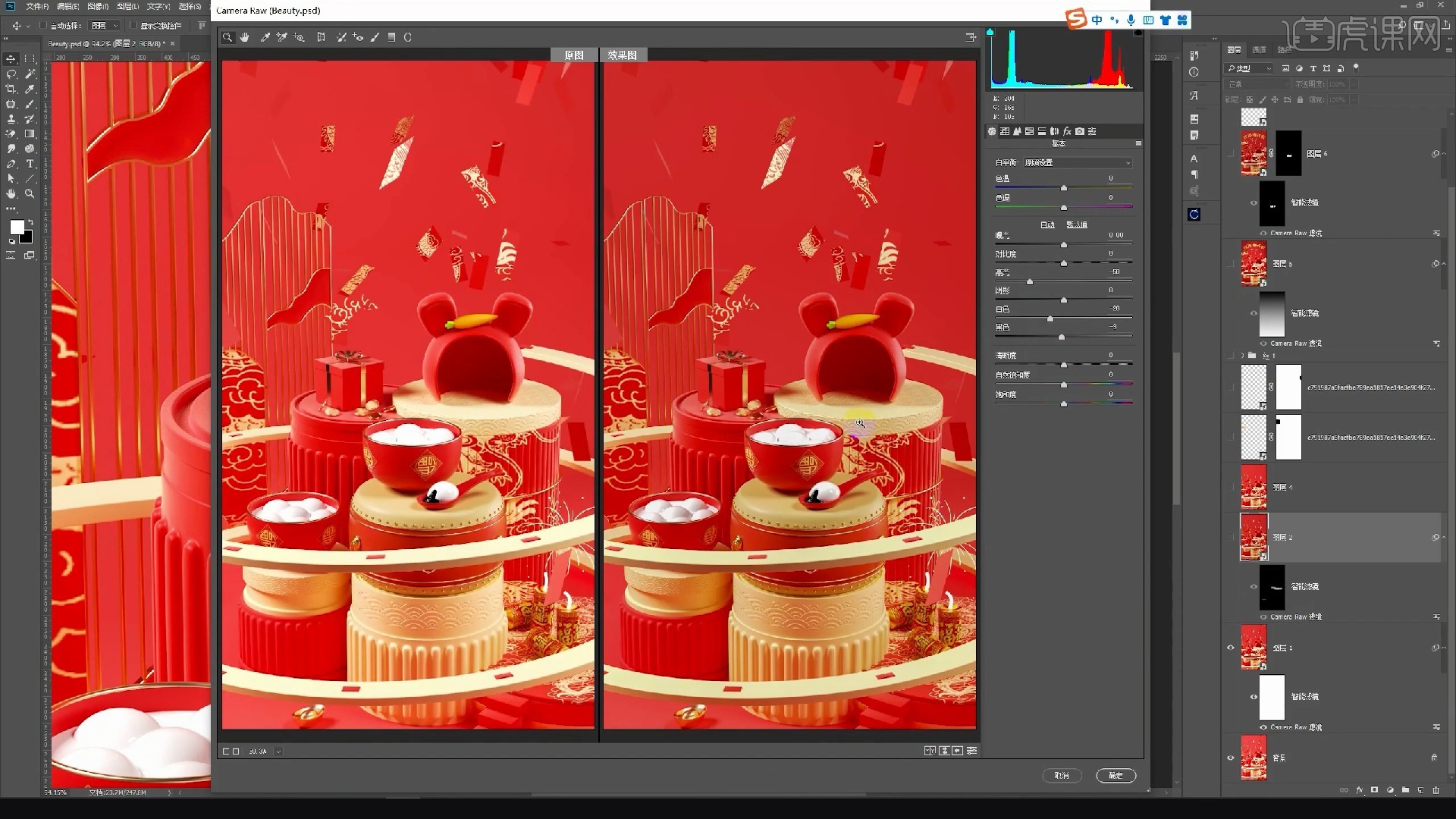Viewport: 1456px width, 819px height.
Task: Click the 自动 auto tone link
Action: [1047, 224]
